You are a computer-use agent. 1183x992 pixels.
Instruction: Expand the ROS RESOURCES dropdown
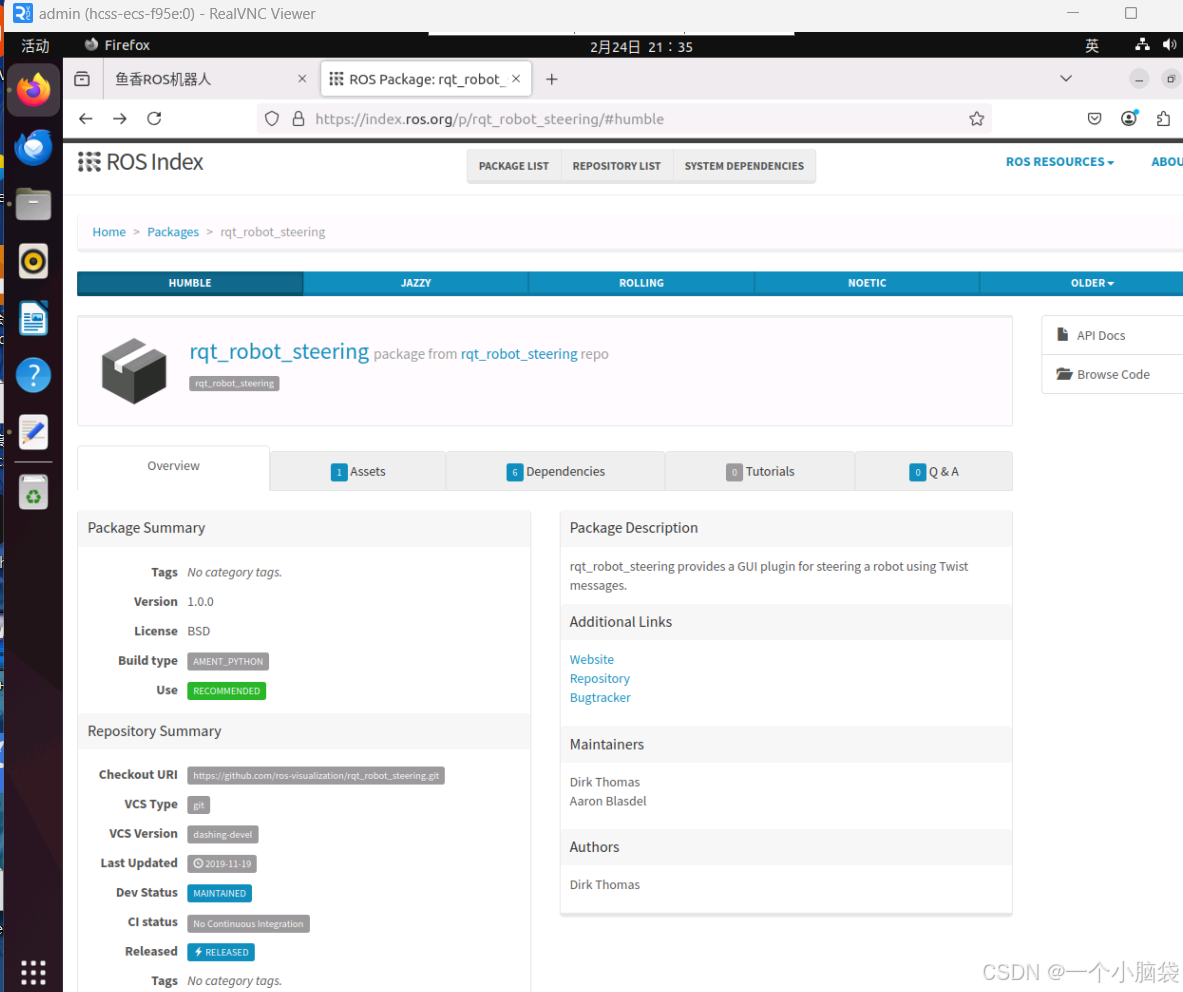pyautogui.click(x=1059, y=161)
